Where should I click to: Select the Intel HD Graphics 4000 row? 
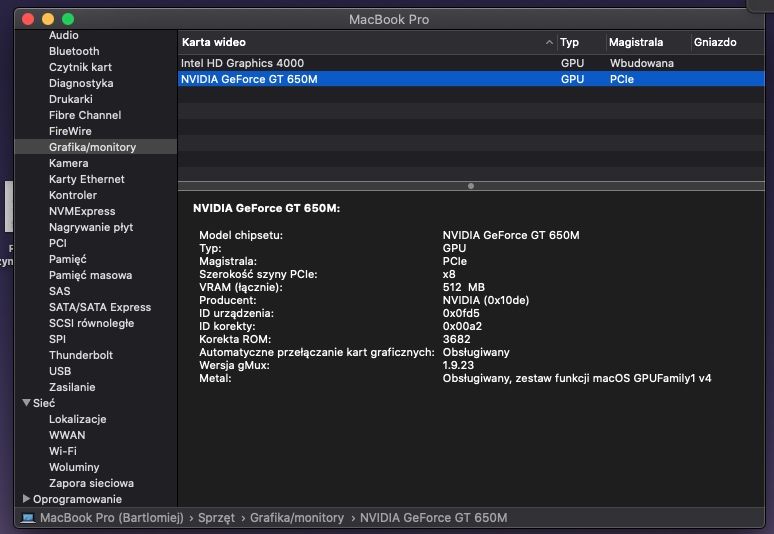[x=471, y=63]
